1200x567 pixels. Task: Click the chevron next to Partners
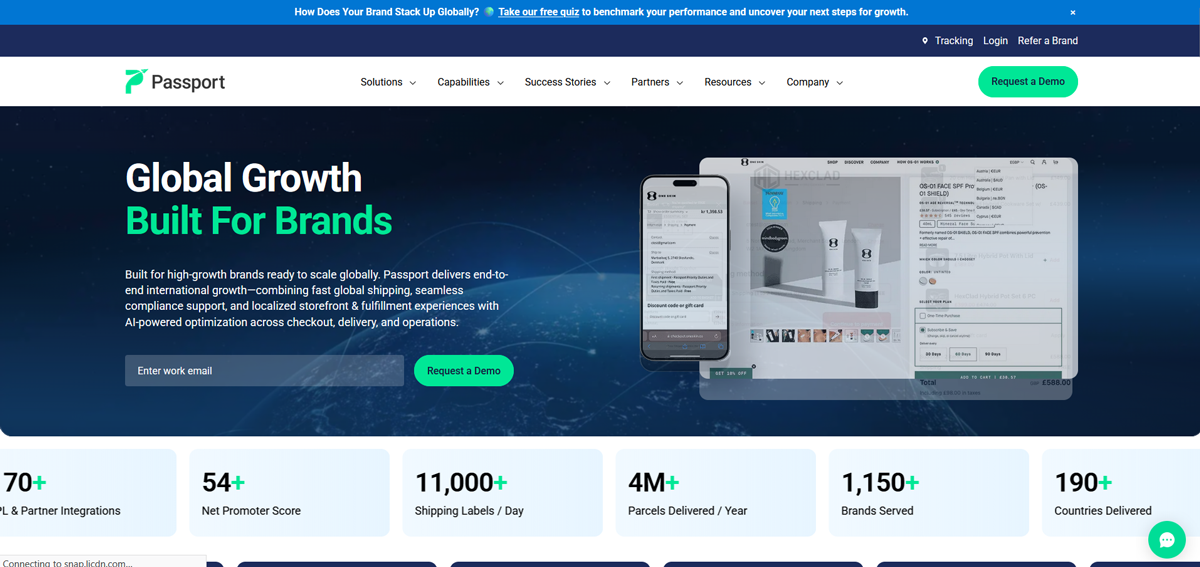679,83
